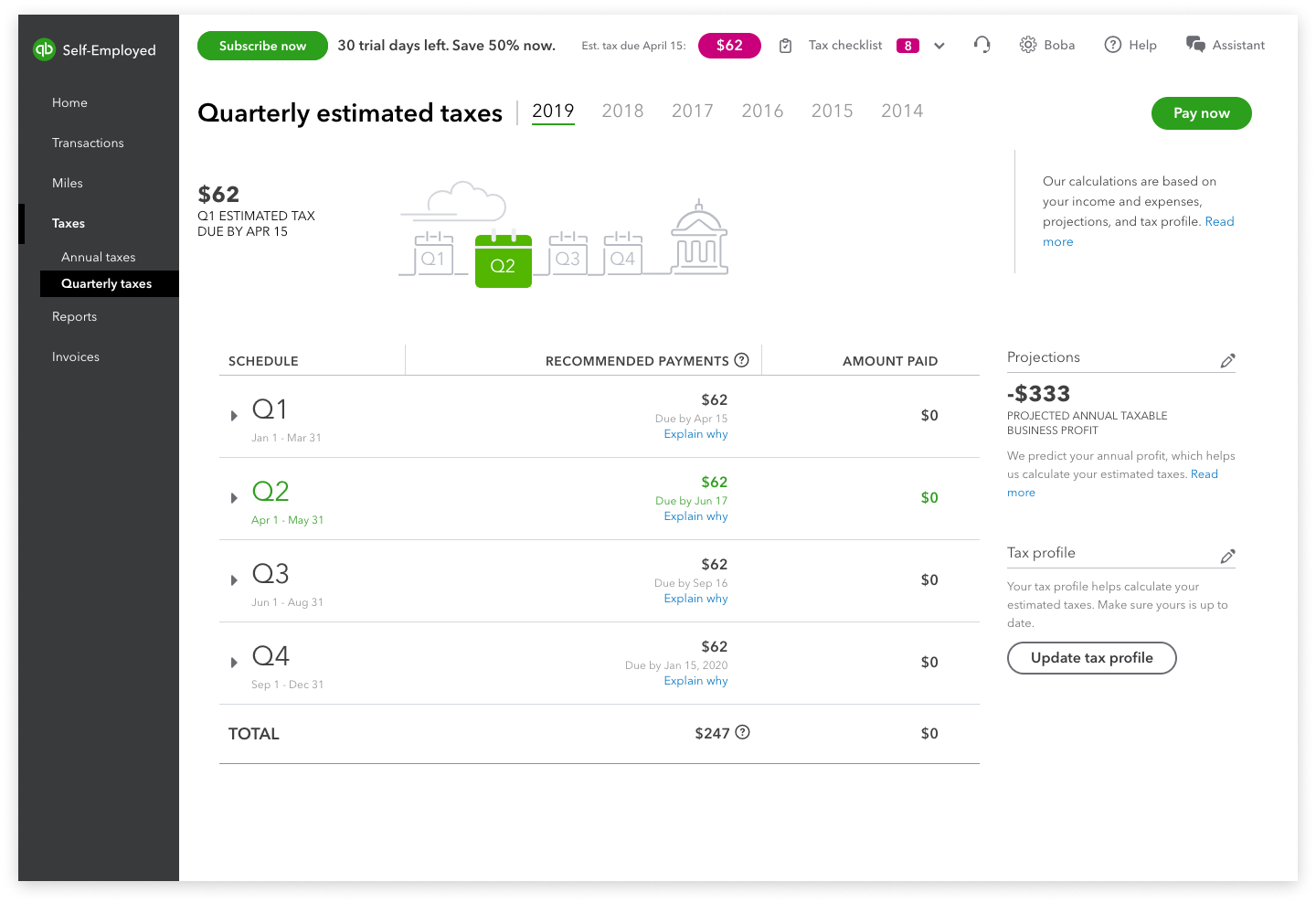Click Explain why for Q1 payment
1316x903 pixels.
696,434
